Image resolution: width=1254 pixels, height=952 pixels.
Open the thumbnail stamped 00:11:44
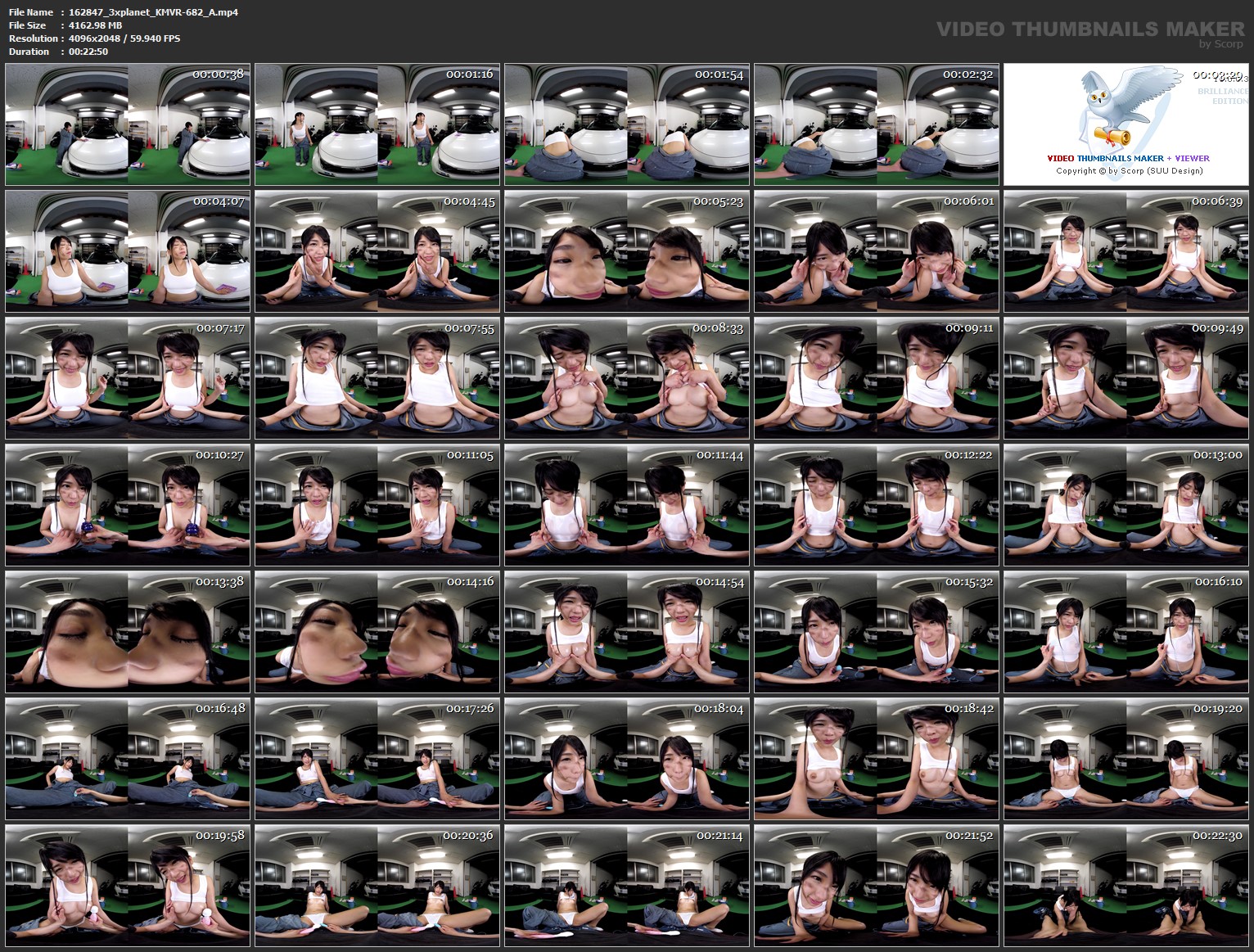coord(625,506)
